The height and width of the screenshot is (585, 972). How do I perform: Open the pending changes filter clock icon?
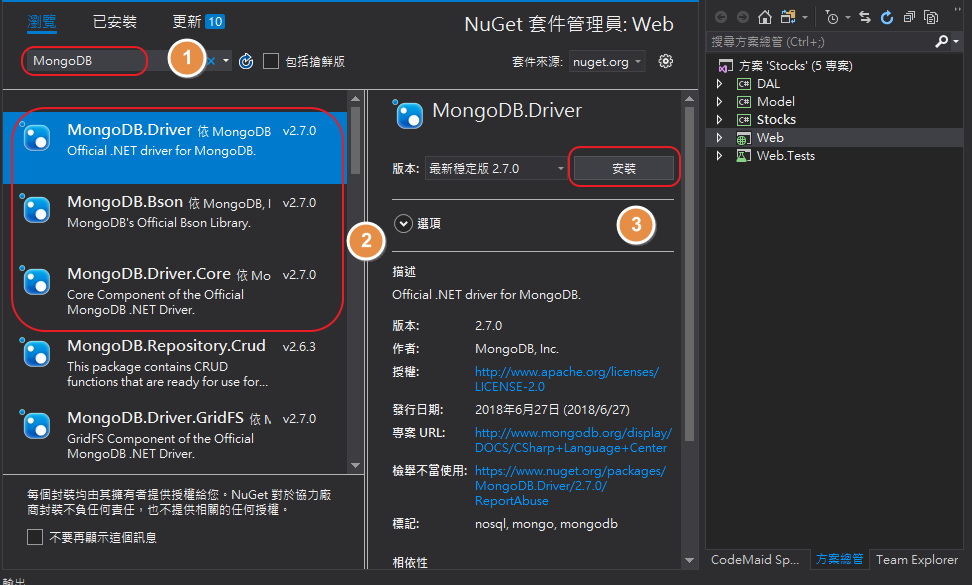point(832,17)
